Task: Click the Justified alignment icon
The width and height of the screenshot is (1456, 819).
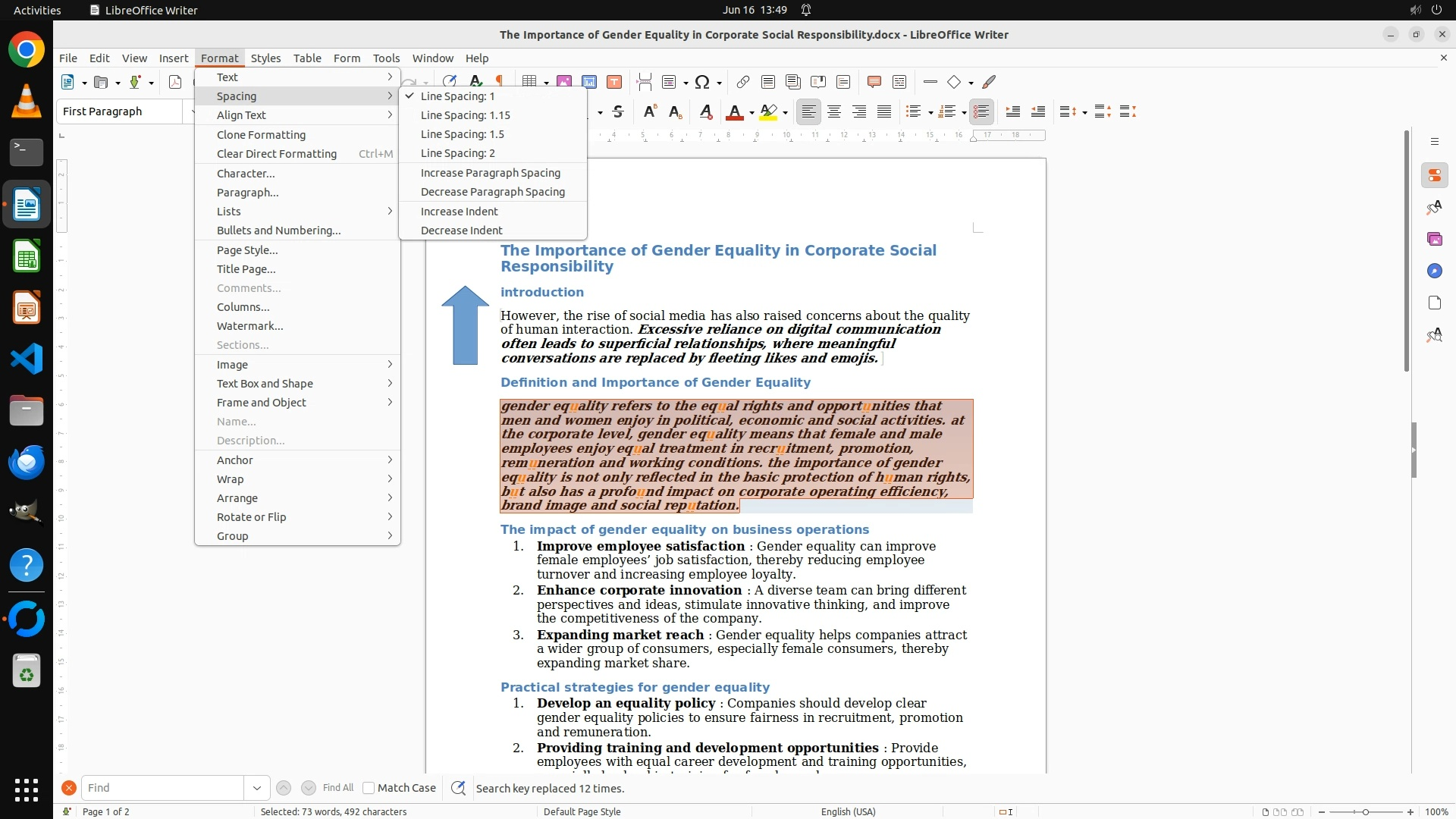Action: [884, 112]
